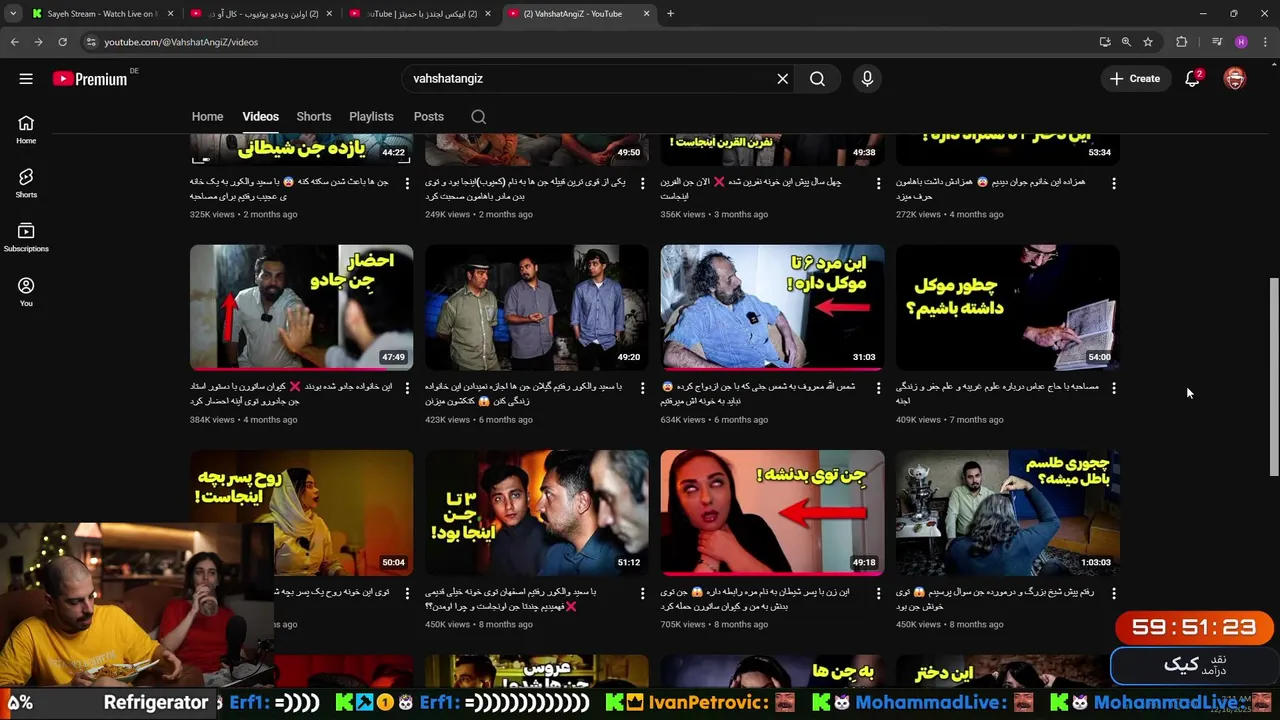Play the 51:12 duration video thumbnail
Viewport: 1280px width, 720px height.
coord(537,512)
